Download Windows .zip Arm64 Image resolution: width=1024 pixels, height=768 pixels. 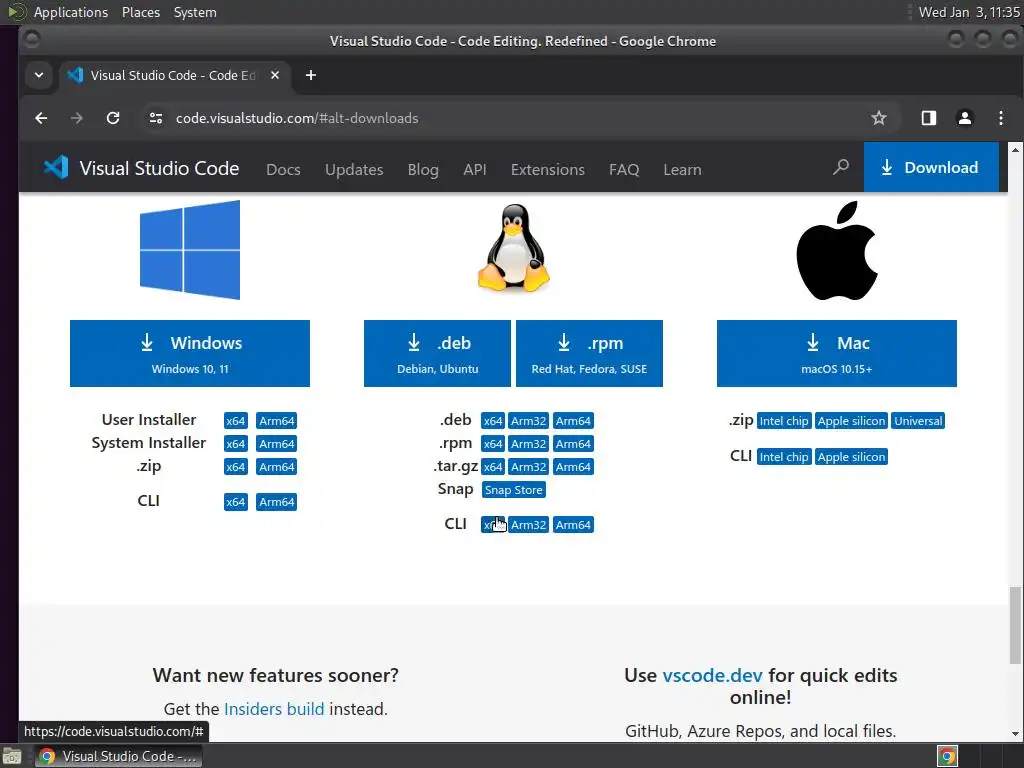pos(277,467)
